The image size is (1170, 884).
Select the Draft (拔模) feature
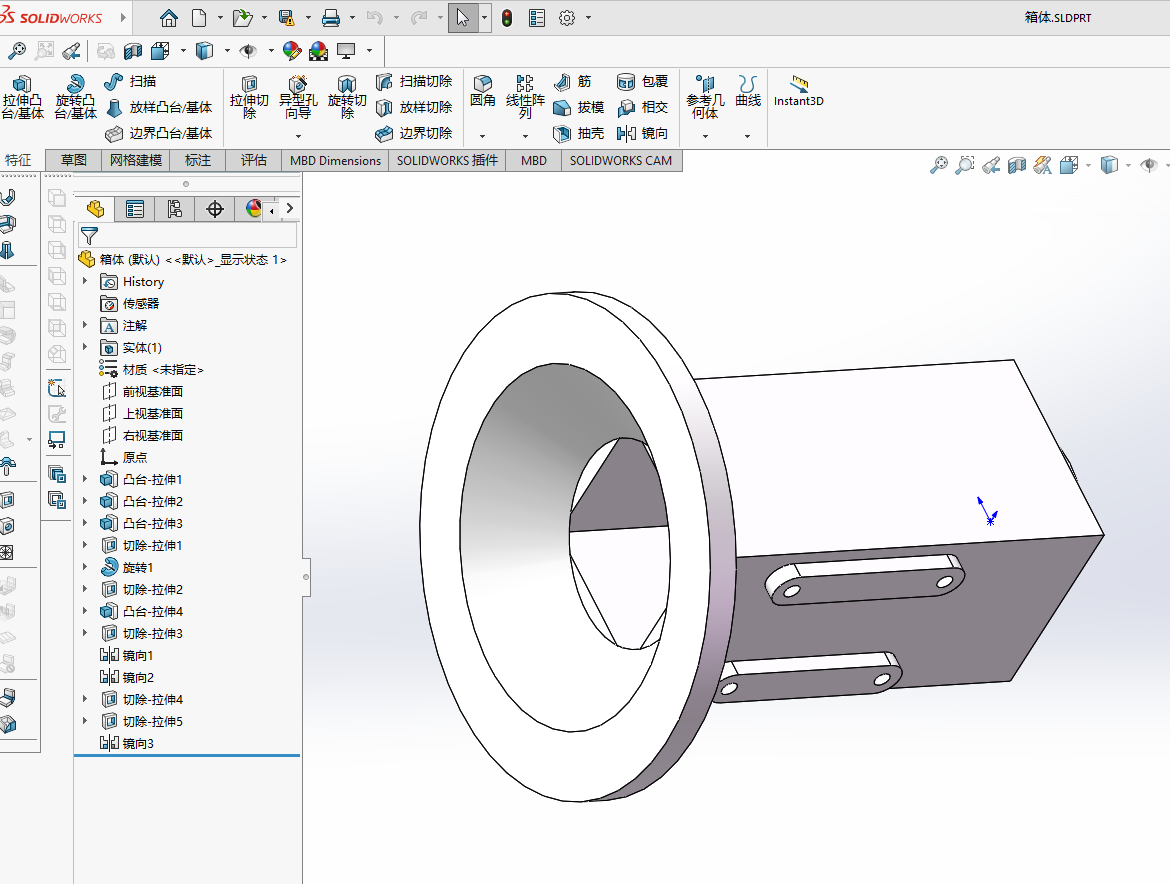pyautogui.click(x=579, y=107)
